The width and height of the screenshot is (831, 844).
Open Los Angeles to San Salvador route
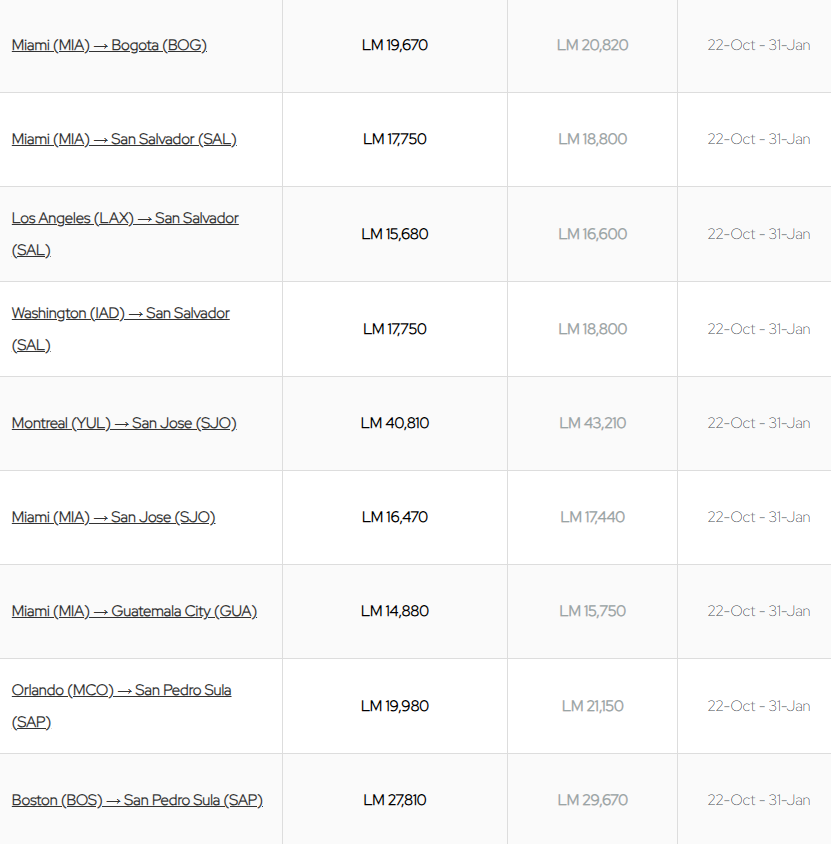pos(125,218)
